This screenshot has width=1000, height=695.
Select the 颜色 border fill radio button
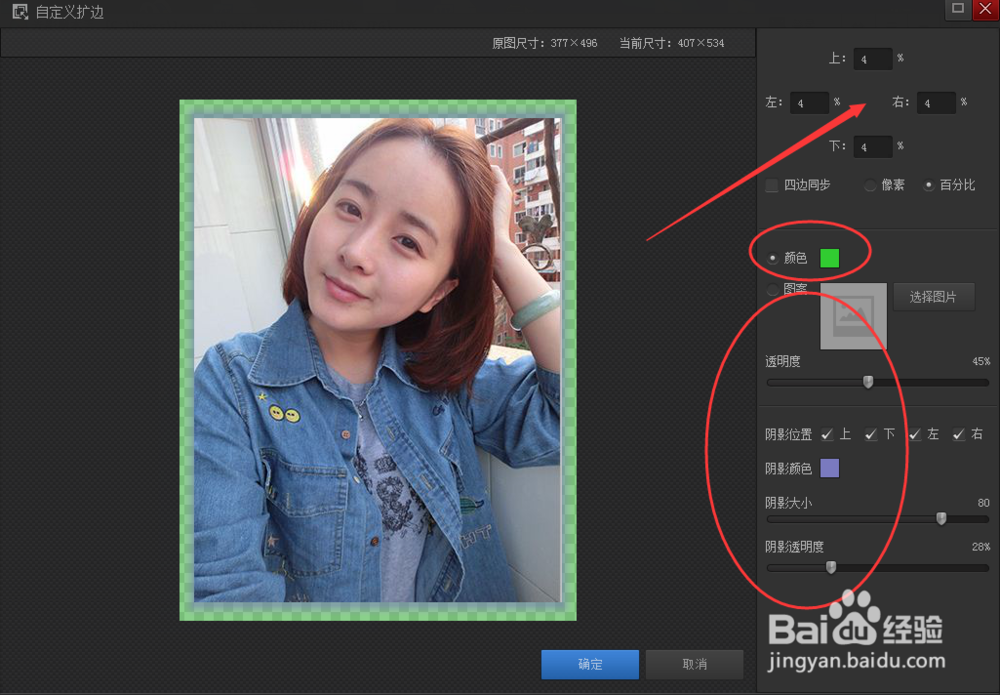(771, 258)
